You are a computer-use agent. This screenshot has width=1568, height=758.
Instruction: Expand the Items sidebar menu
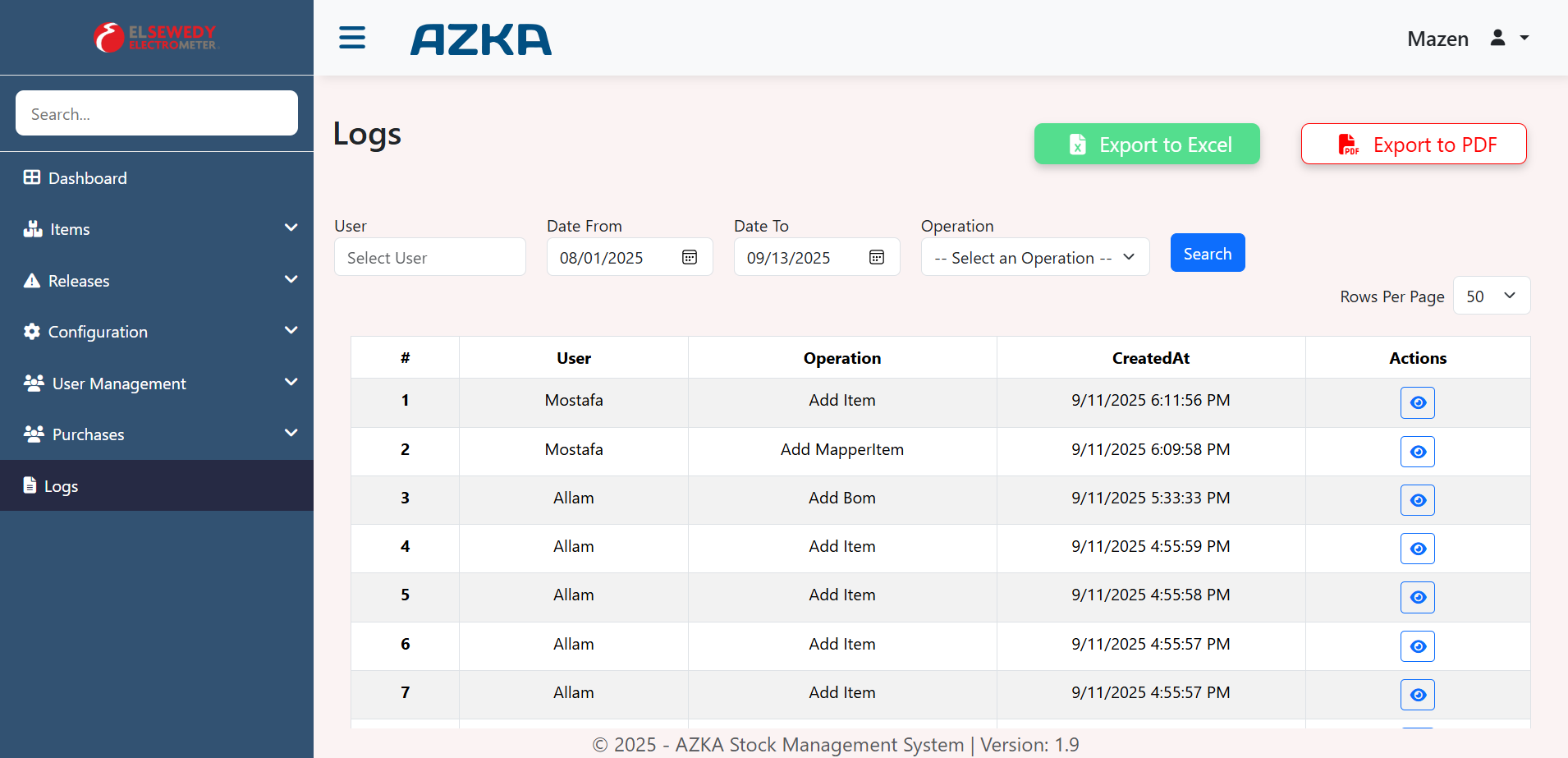coord(156,229)
